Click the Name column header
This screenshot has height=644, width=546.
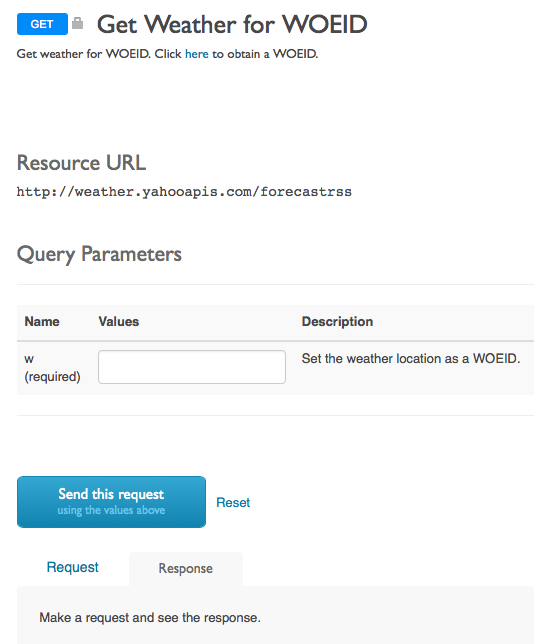click(42, 321)
